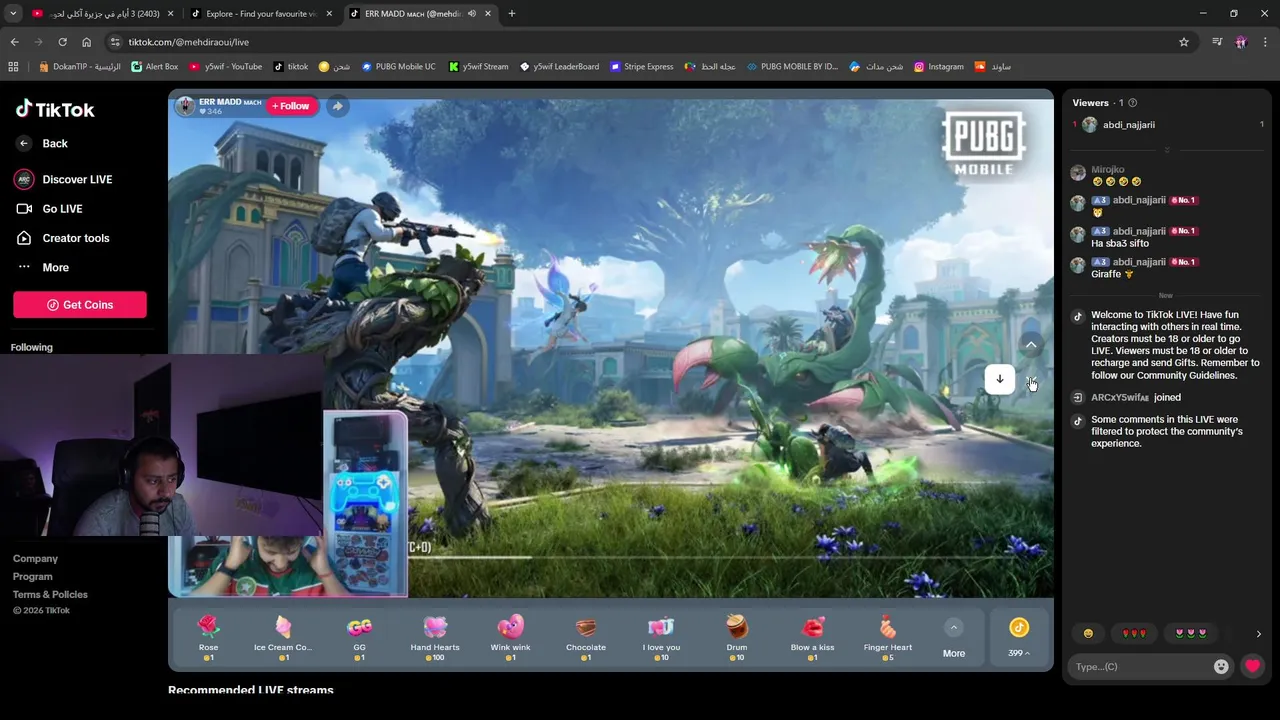
Task: Open Instagram bookmark
Action: pyautogui.click(x=938, y=67)
